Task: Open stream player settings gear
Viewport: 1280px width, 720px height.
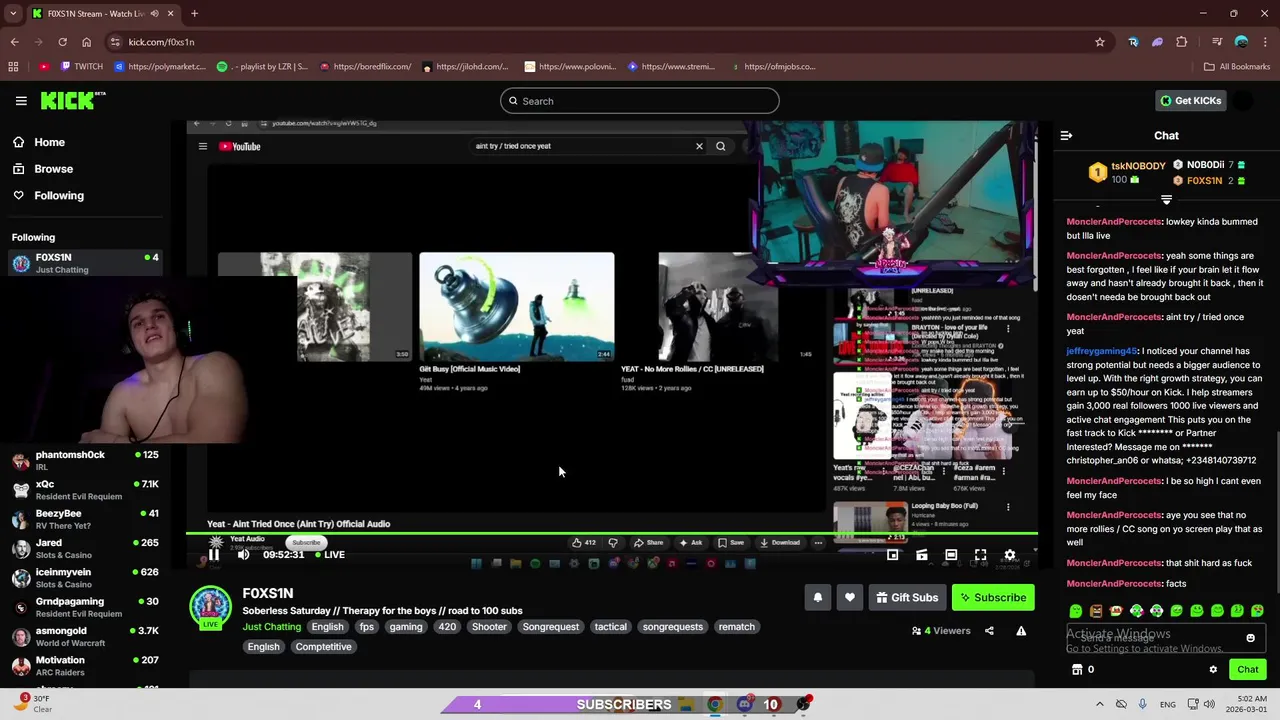Action: [1010, 555]
